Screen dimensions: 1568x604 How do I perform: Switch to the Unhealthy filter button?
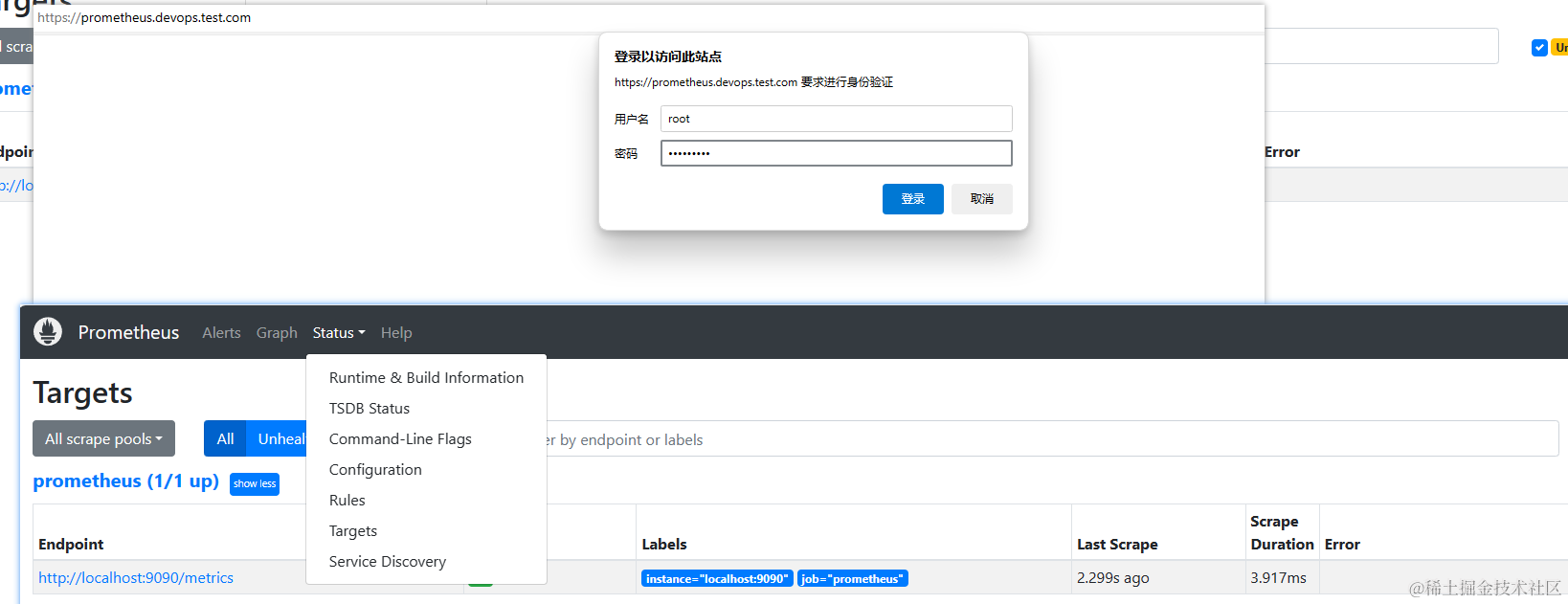278,438
